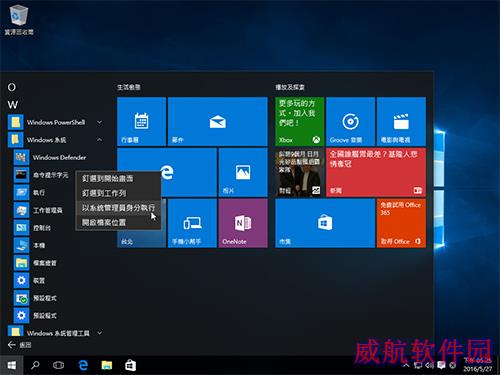Image resolution: width=500 pixels, height=375 pixels.
Task: Open the red News headline tile
Action: tap(376, 172)
